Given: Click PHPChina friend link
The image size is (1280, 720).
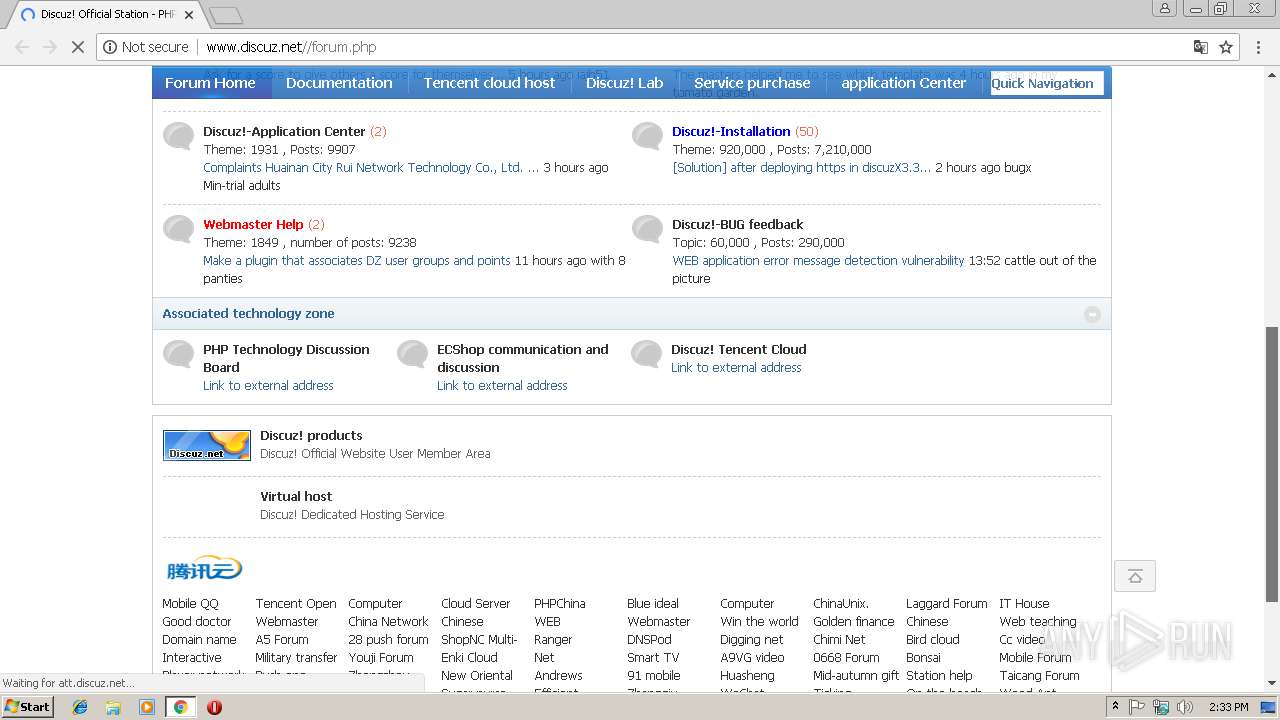Looking at the screenshot, I should 560,603.
